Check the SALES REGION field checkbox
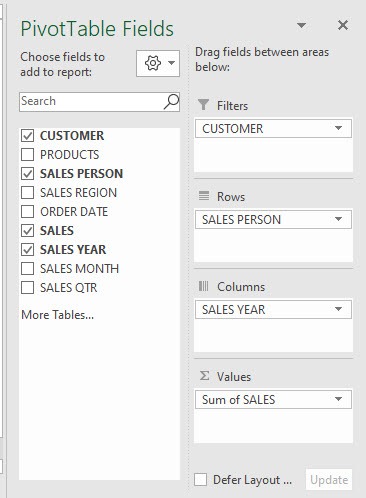The height and width of the screenshot is (498, 366). [x=27, y=193]
